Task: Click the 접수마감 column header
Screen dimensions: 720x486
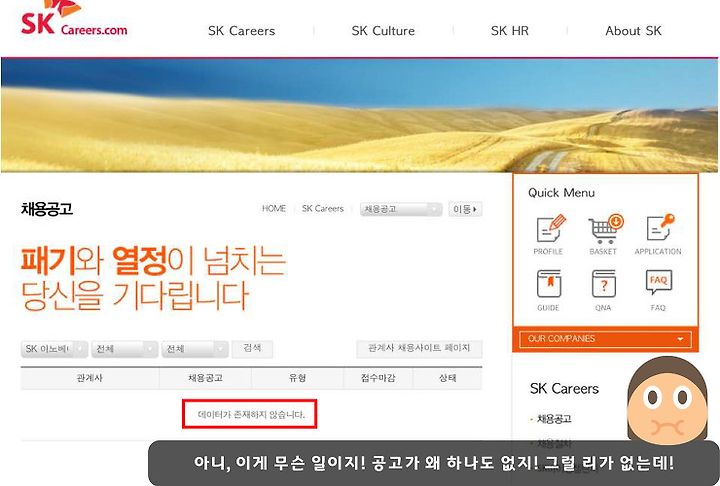Action: pyautogui.click(x=378, y=378)
